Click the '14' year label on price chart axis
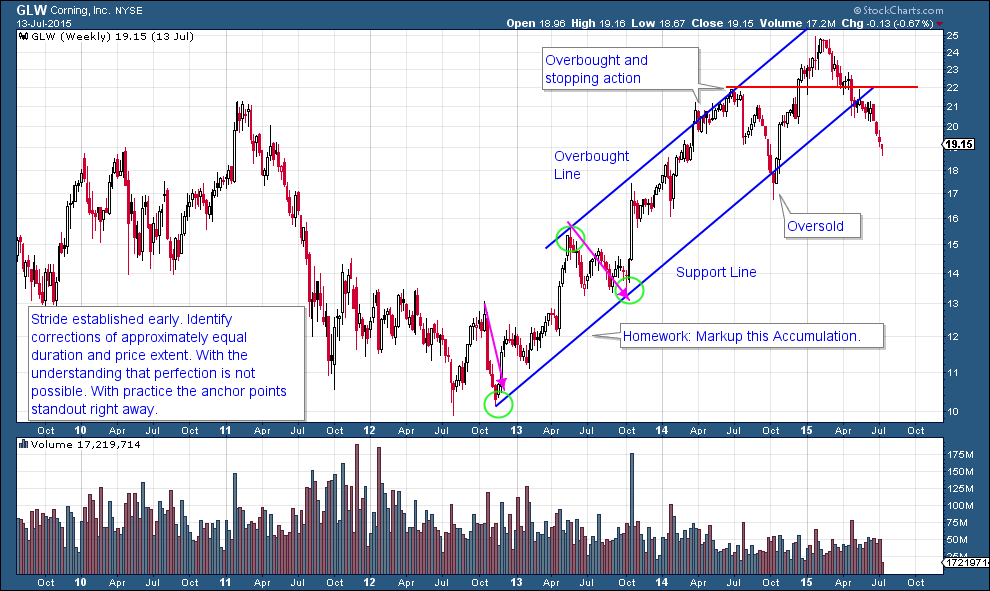Screen dimensions: 990x591 click(x=661, y=431)
